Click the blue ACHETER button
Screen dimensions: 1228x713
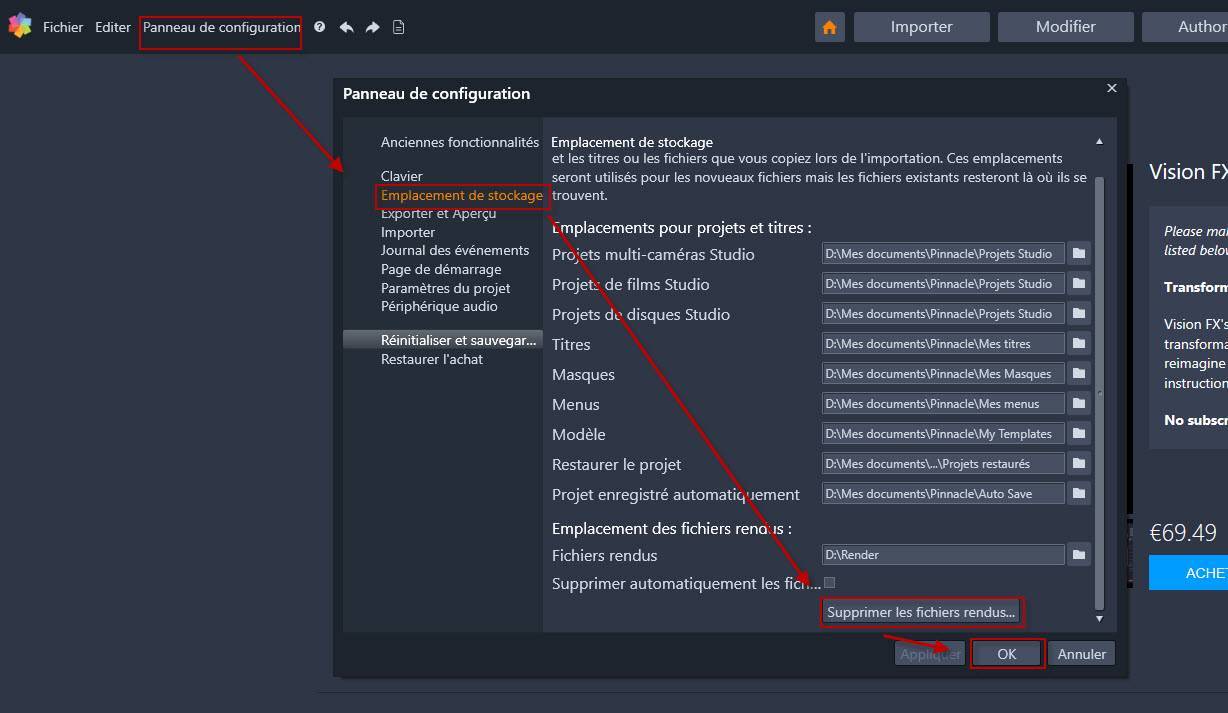click(1188, 573)
